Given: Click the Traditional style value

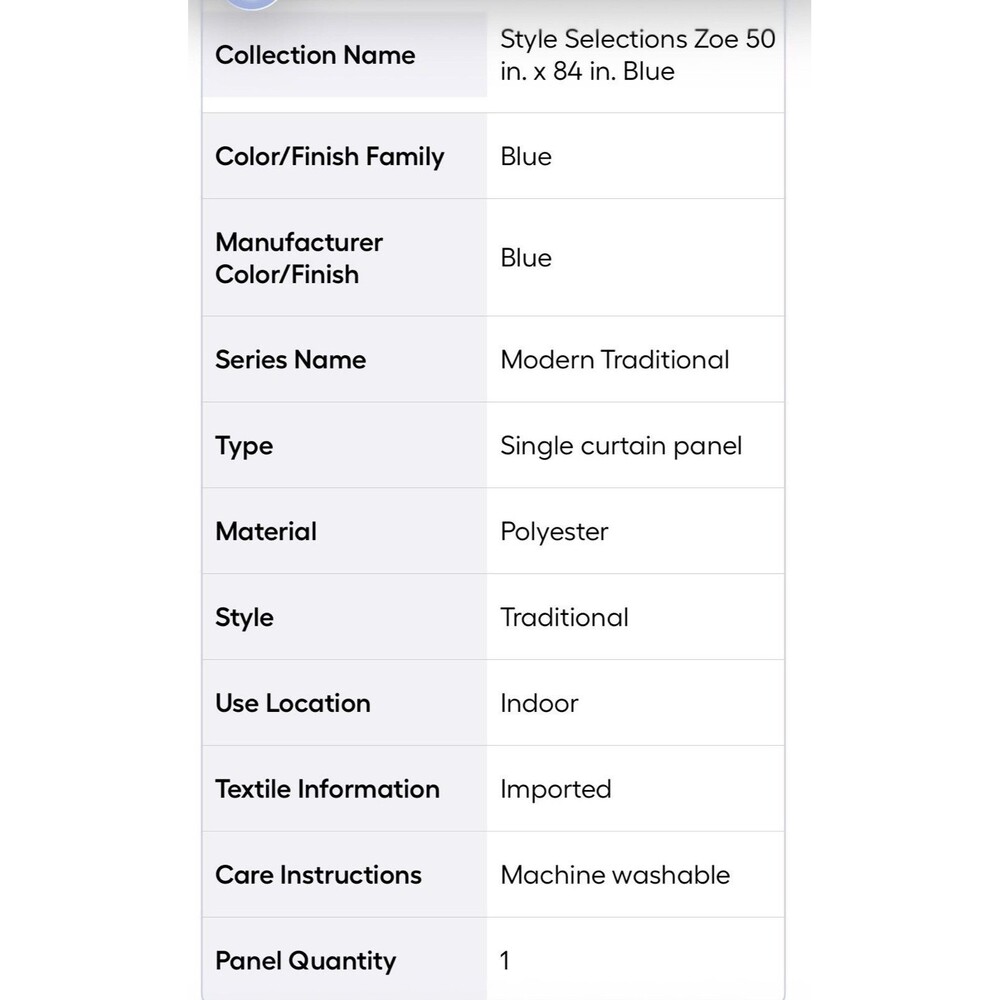Looking at the screenshot, I should pyautogui.click(x=564, y=617).
